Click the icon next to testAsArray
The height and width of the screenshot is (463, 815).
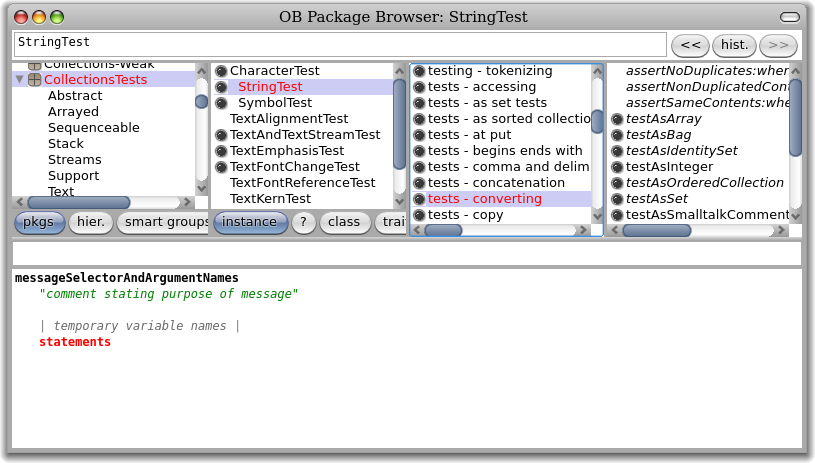tap(617, 119)
